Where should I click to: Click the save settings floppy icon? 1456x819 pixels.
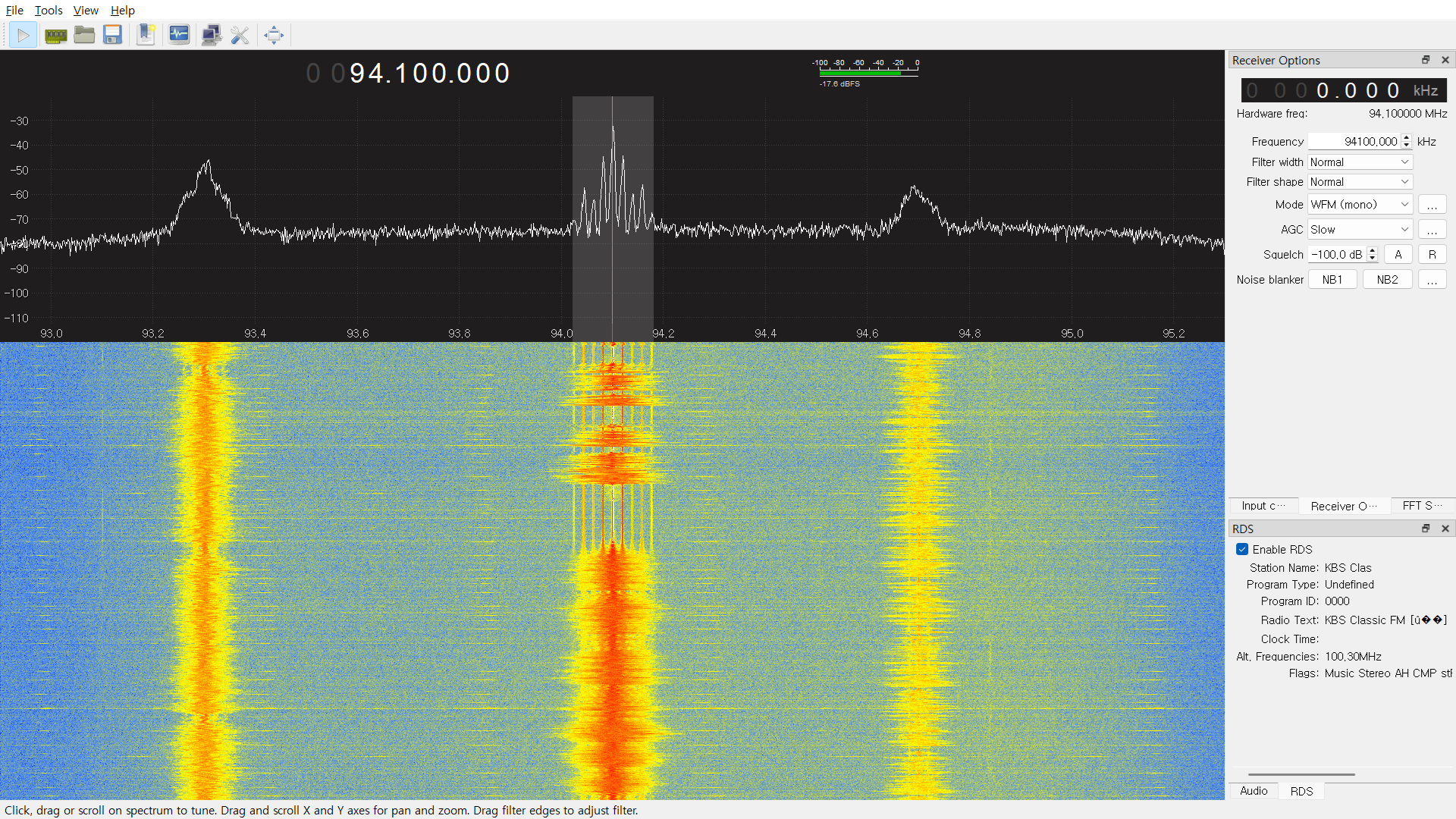tap(113, 35)
